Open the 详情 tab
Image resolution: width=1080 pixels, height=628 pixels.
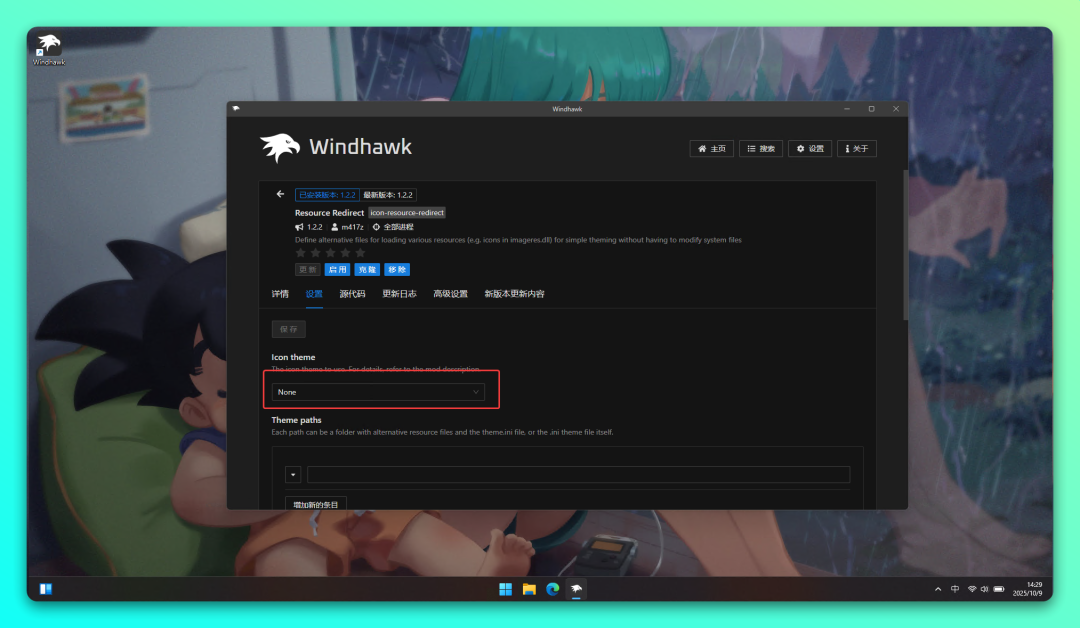click(280, 294)
